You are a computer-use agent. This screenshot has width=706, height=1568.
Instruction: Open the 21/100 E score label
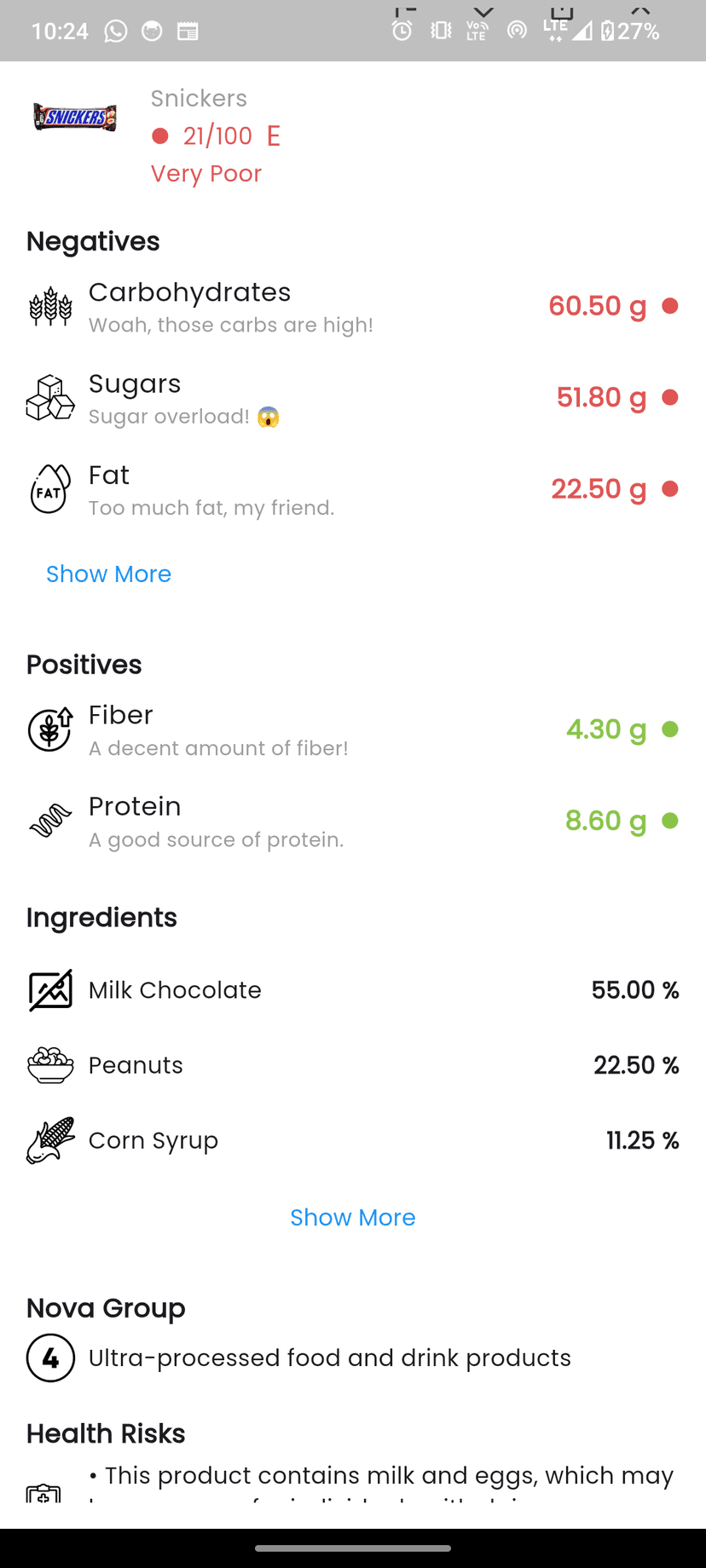pos(231,135)
